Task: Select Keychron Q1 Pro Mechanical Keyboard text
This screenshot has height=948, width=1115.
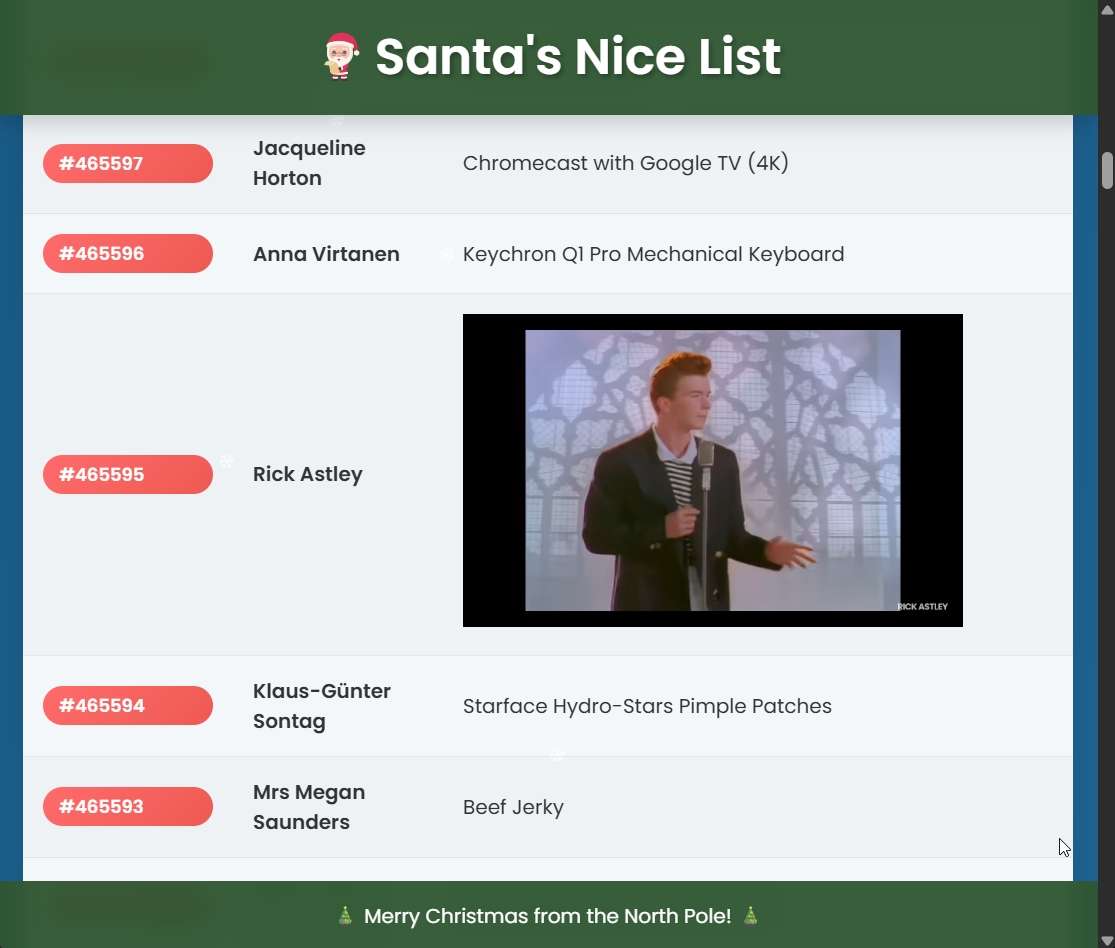Action: click(653, 254)
